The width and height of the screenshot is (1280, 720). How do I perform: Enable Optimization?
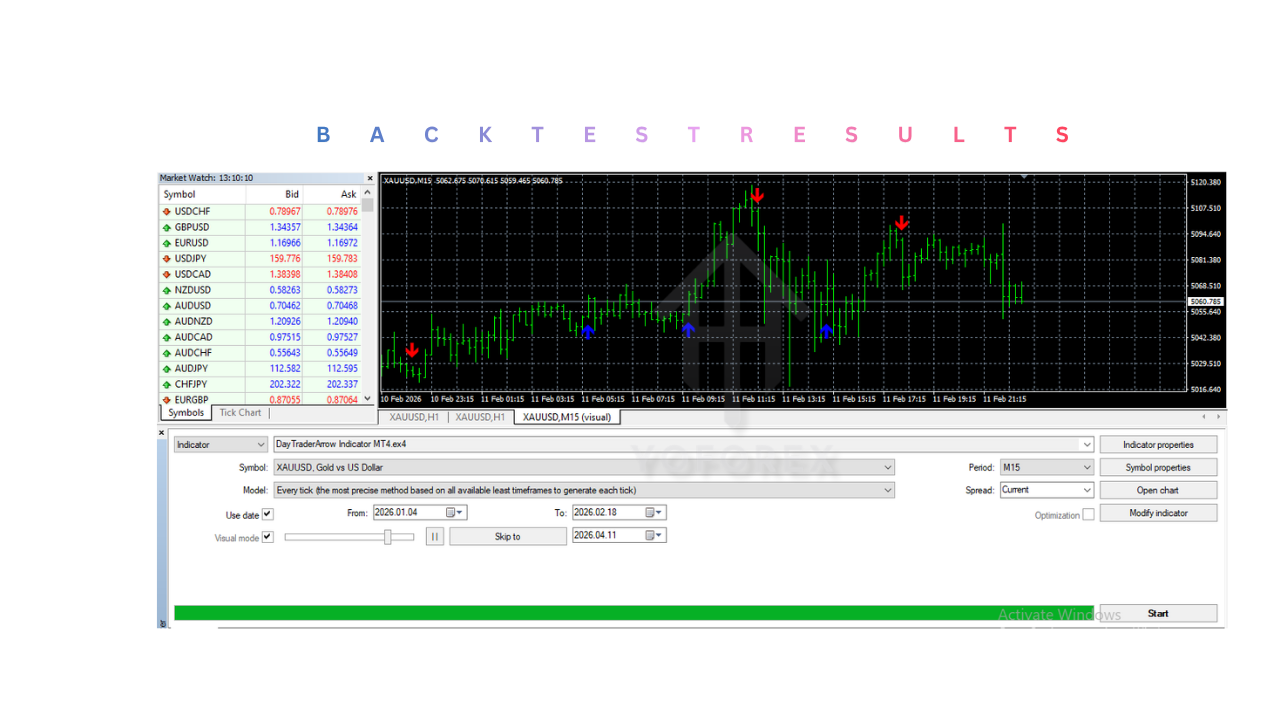click(x=1089, y=514)
